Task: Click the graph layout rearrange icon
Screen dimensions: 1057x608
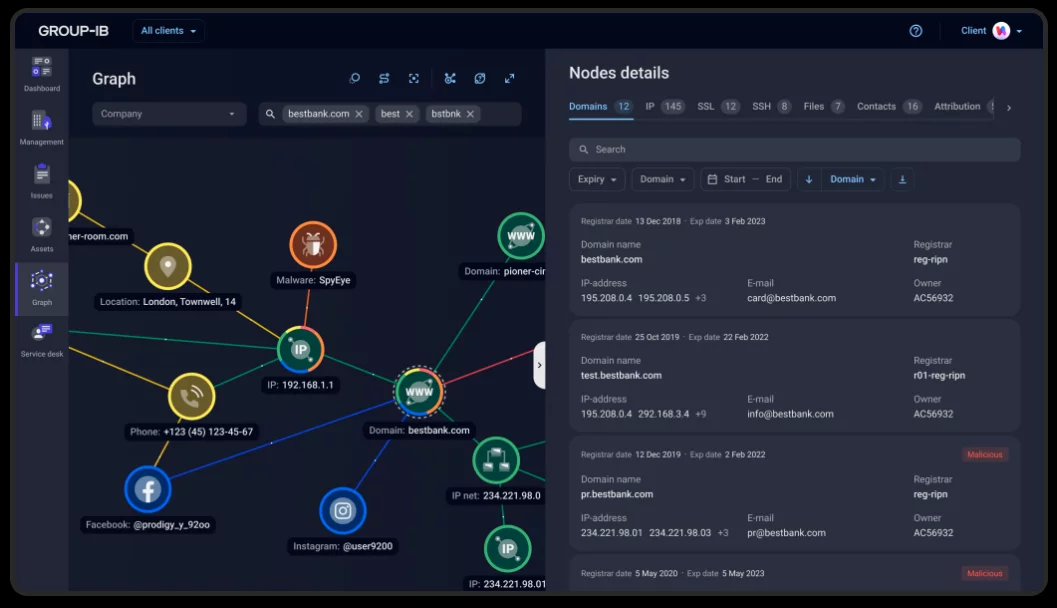Action: pos(384,79)
